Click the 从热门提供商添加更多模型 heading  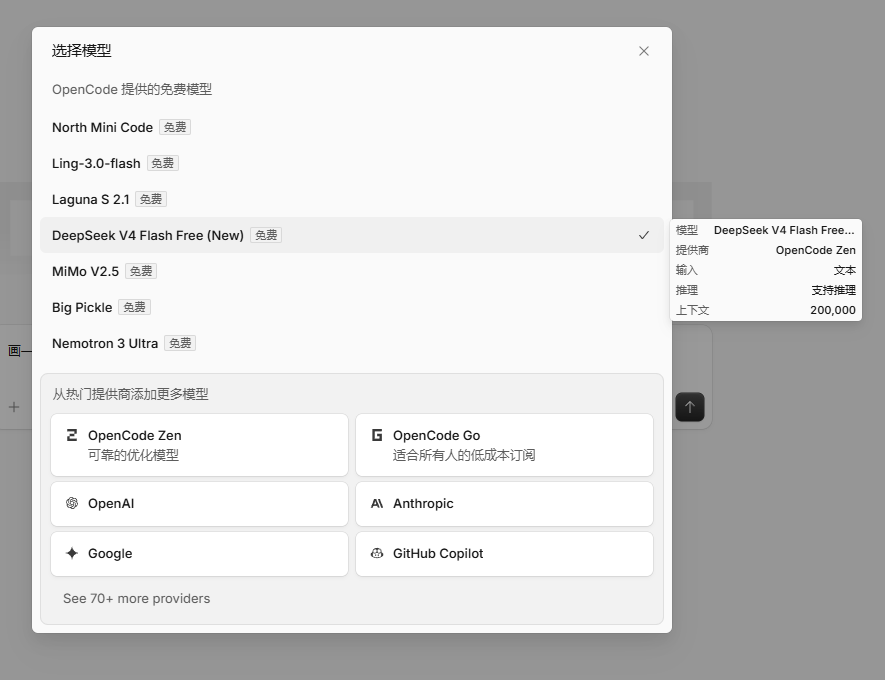(x=130, y=394)
